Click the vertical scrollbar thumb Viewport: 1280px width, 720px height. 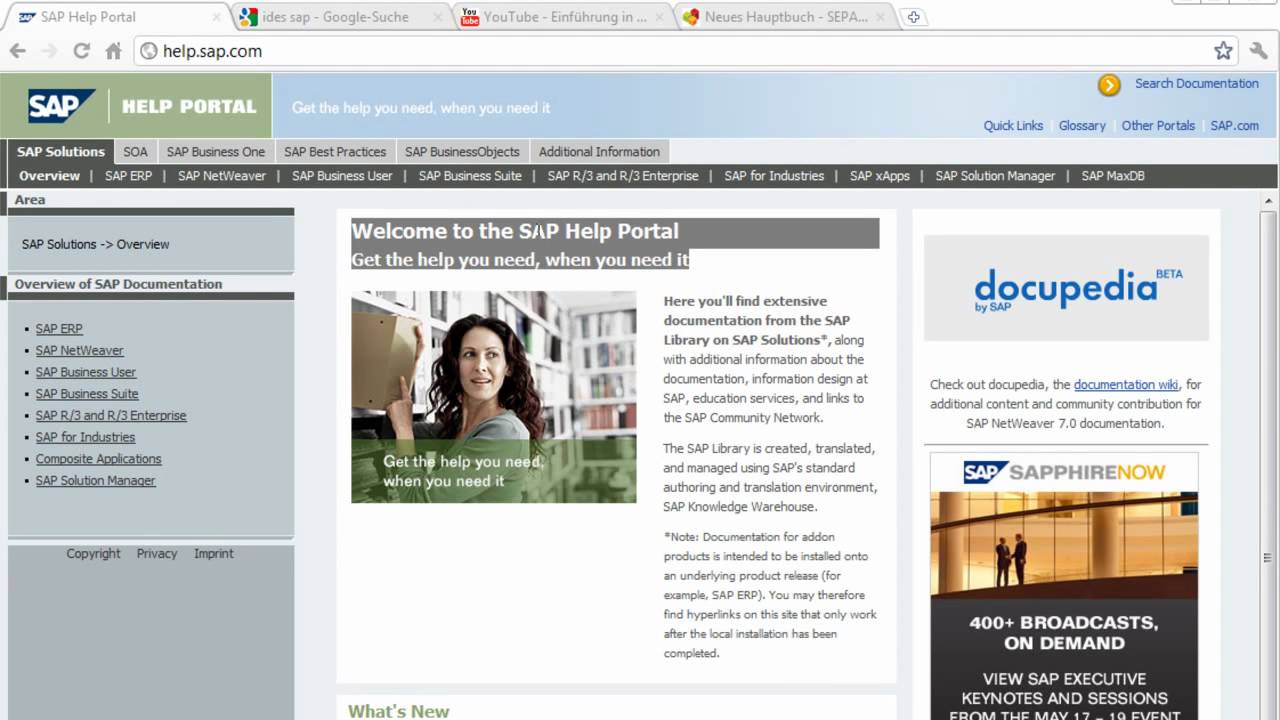pos(1268,560)
